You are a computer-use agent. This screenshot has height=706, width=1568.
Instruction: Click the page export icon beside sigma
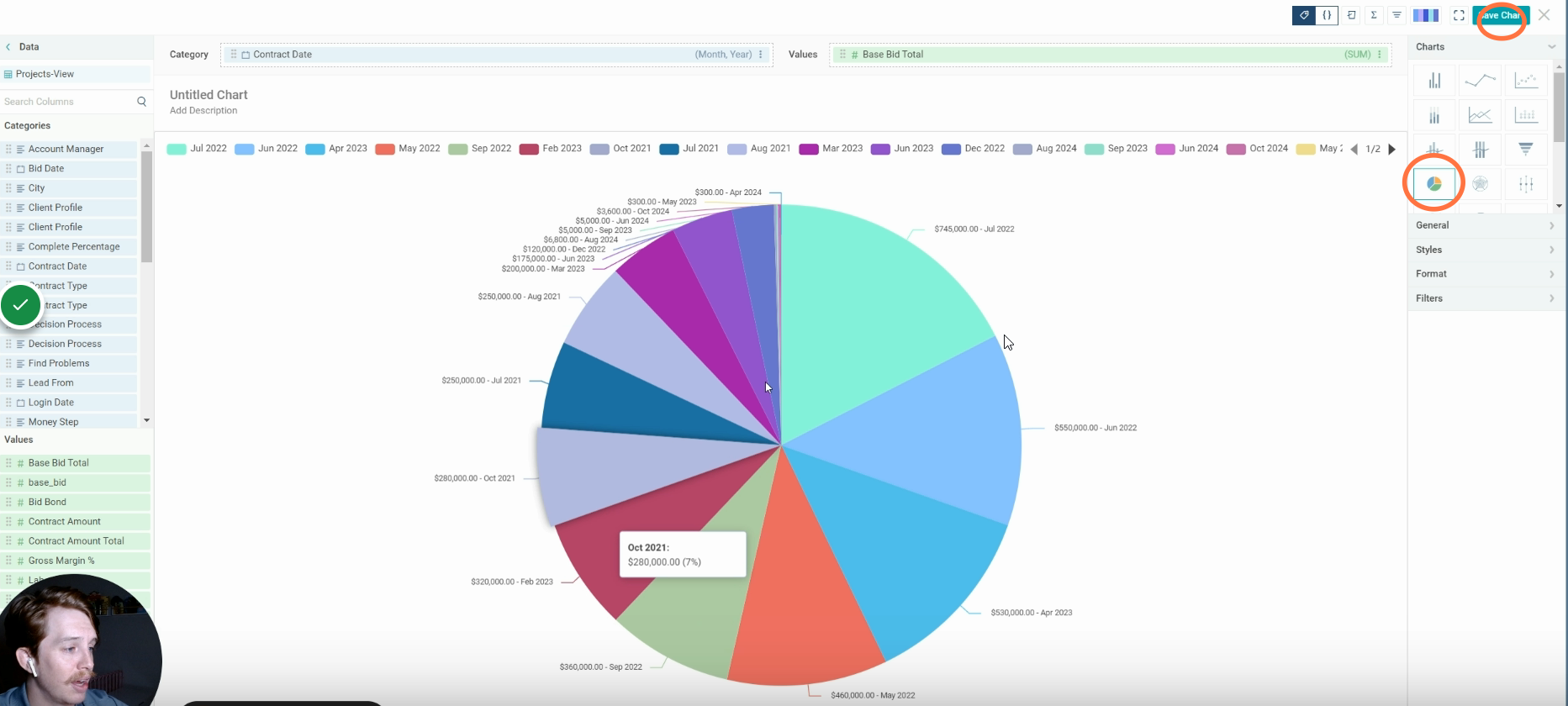pyautogui.click(x=1351, y=15)
